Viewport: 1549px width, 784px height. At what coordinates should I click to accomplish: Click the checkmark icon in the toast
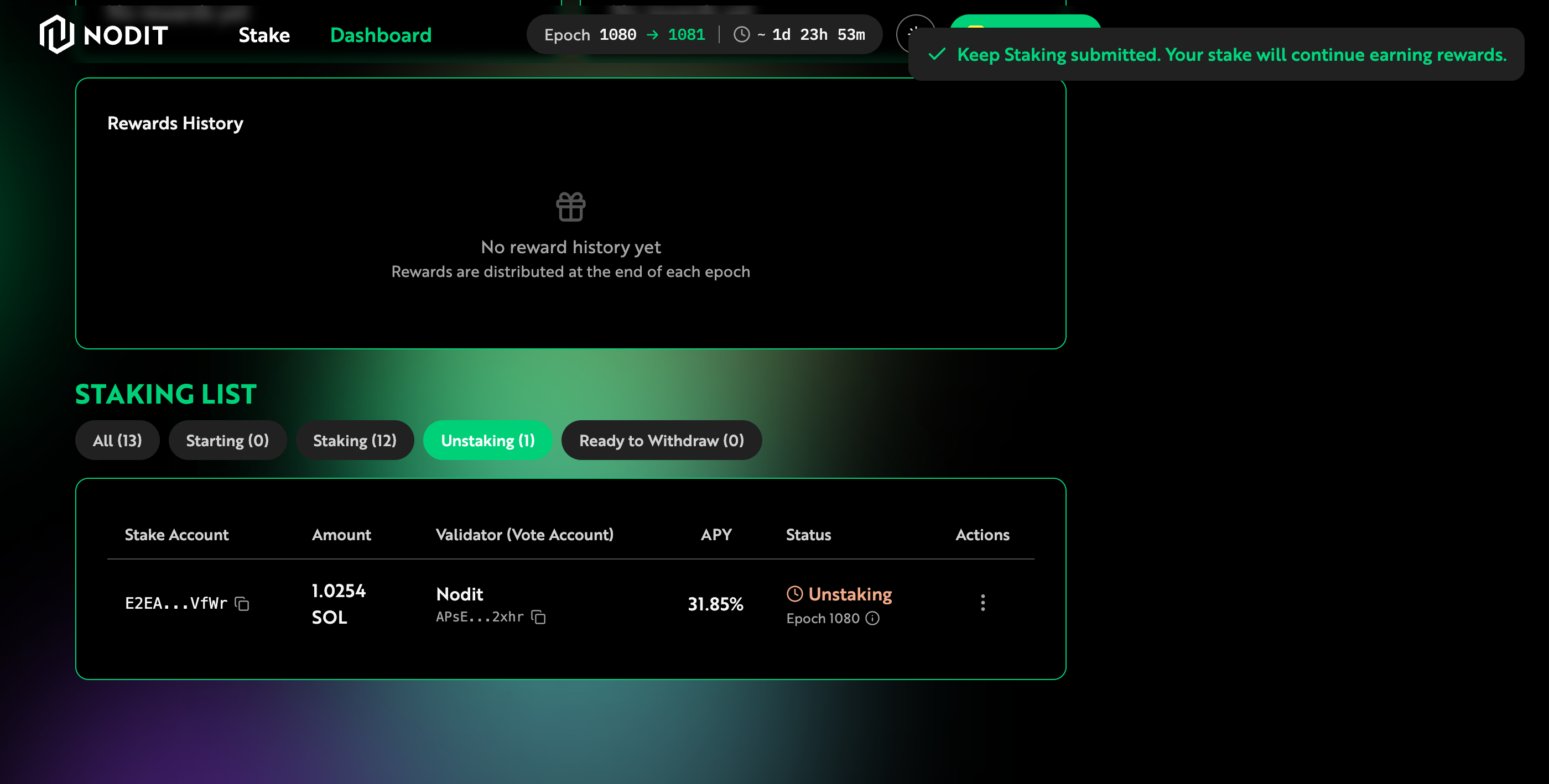(x=937, y=54)
